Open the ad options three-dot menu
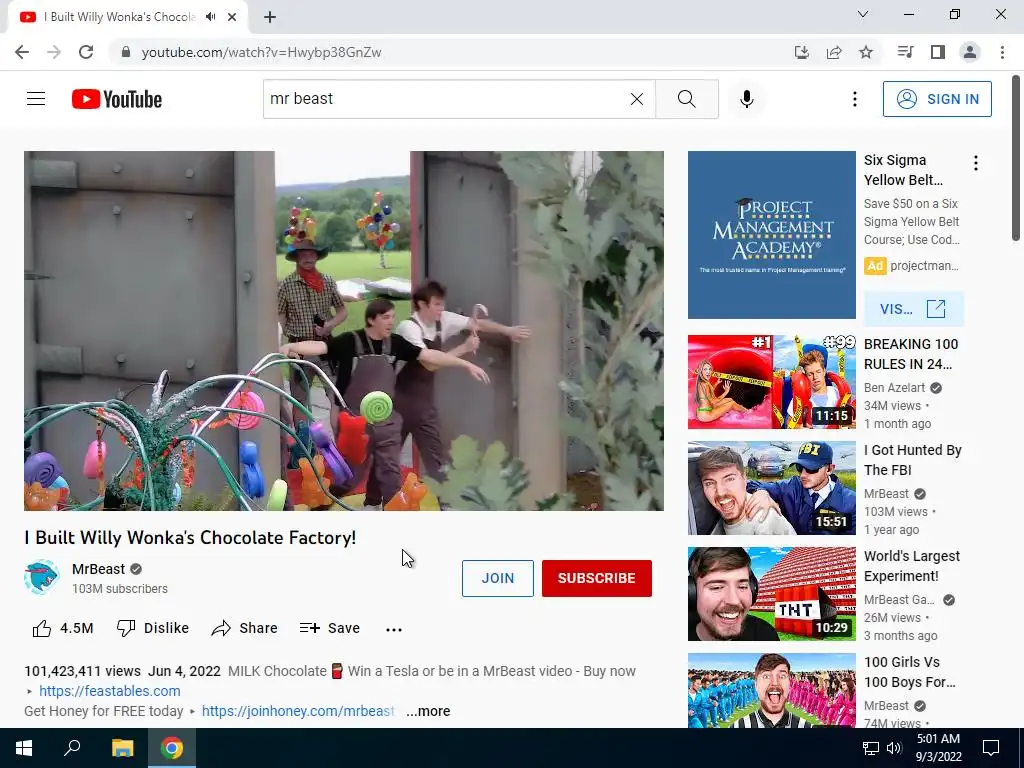 (976, 163)
